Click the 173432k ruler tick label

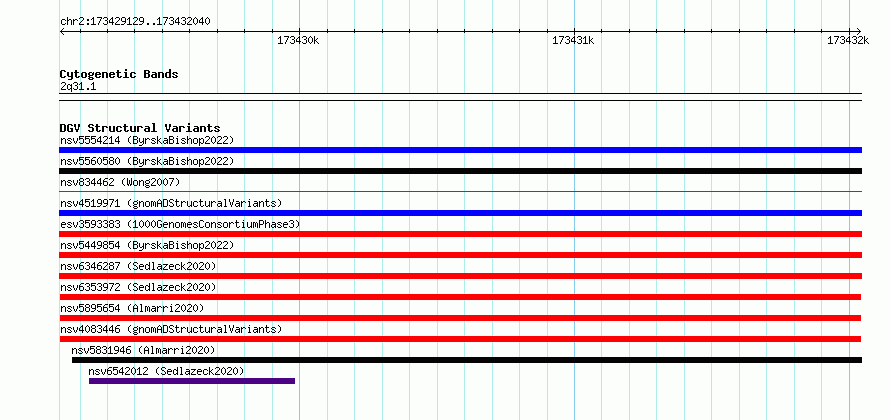(848, 40)
